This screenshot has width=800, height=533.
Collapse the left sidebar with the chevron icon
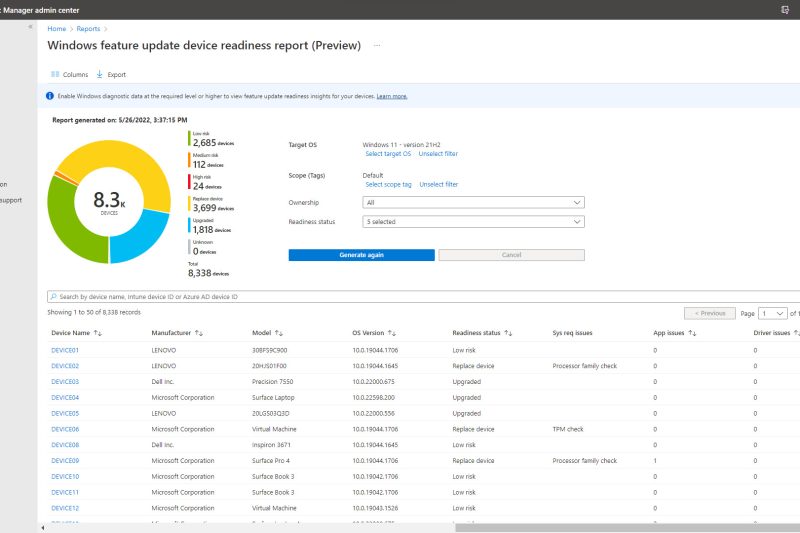(30, 27)
